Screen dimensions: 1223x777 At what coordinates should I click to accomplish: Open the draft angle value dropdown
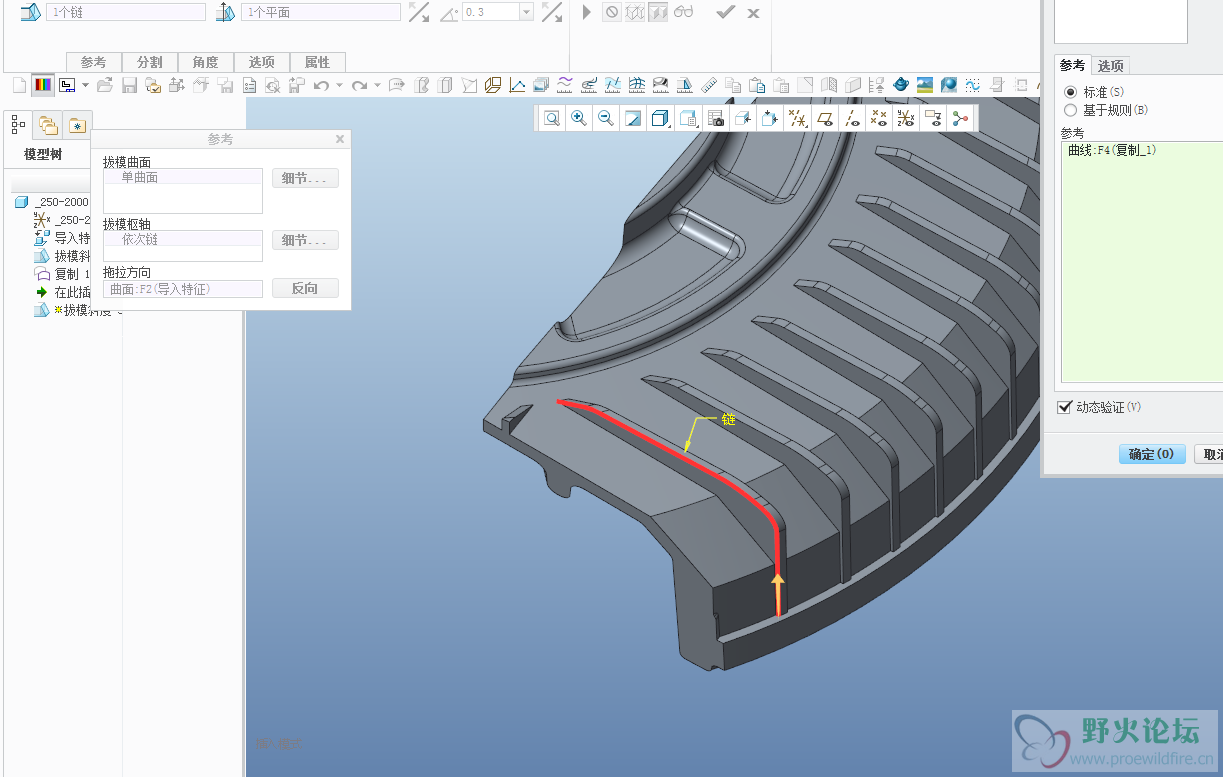tap(526, 12)
